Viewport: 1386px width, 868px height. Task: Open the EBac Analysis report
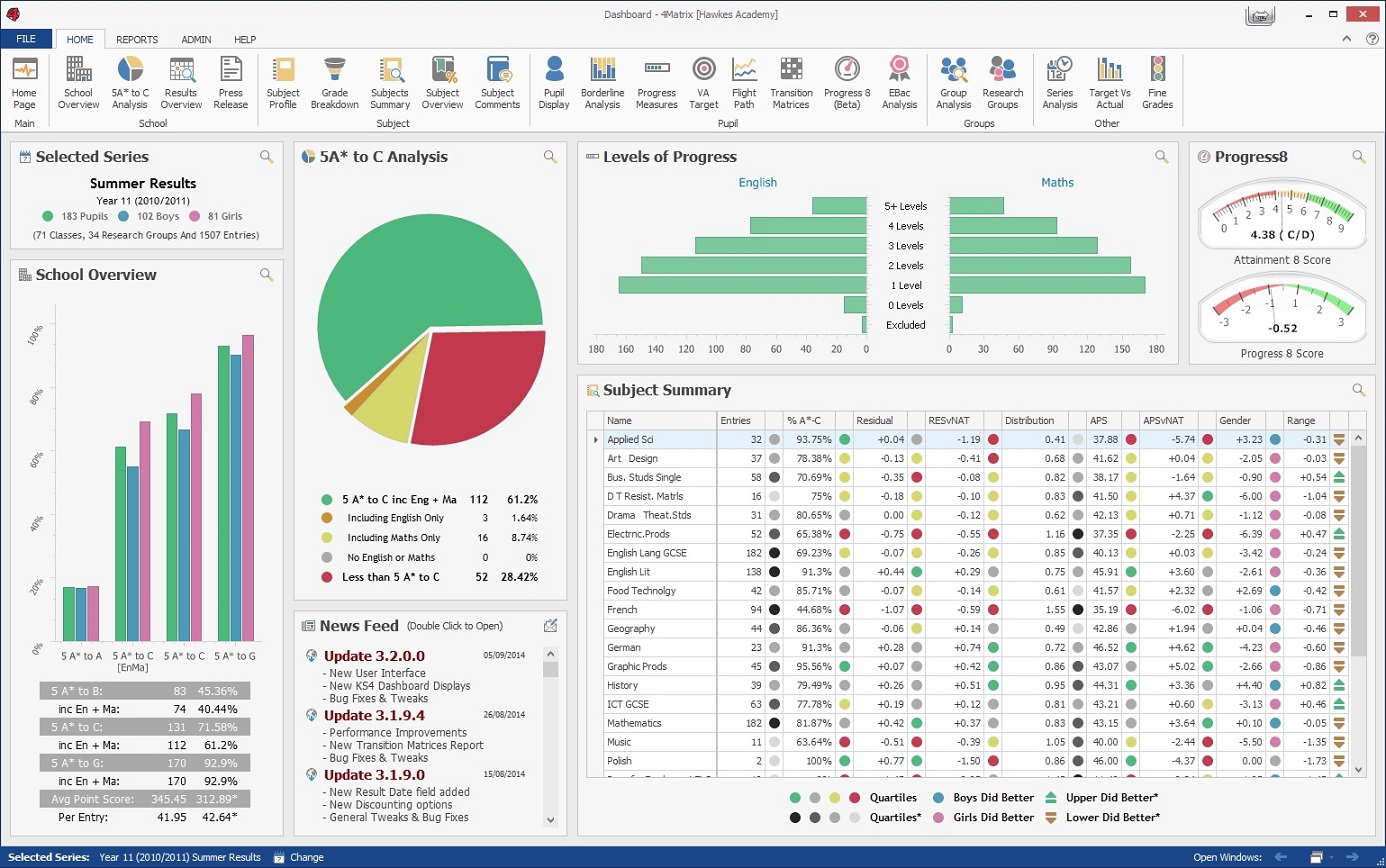pos(899,82)
